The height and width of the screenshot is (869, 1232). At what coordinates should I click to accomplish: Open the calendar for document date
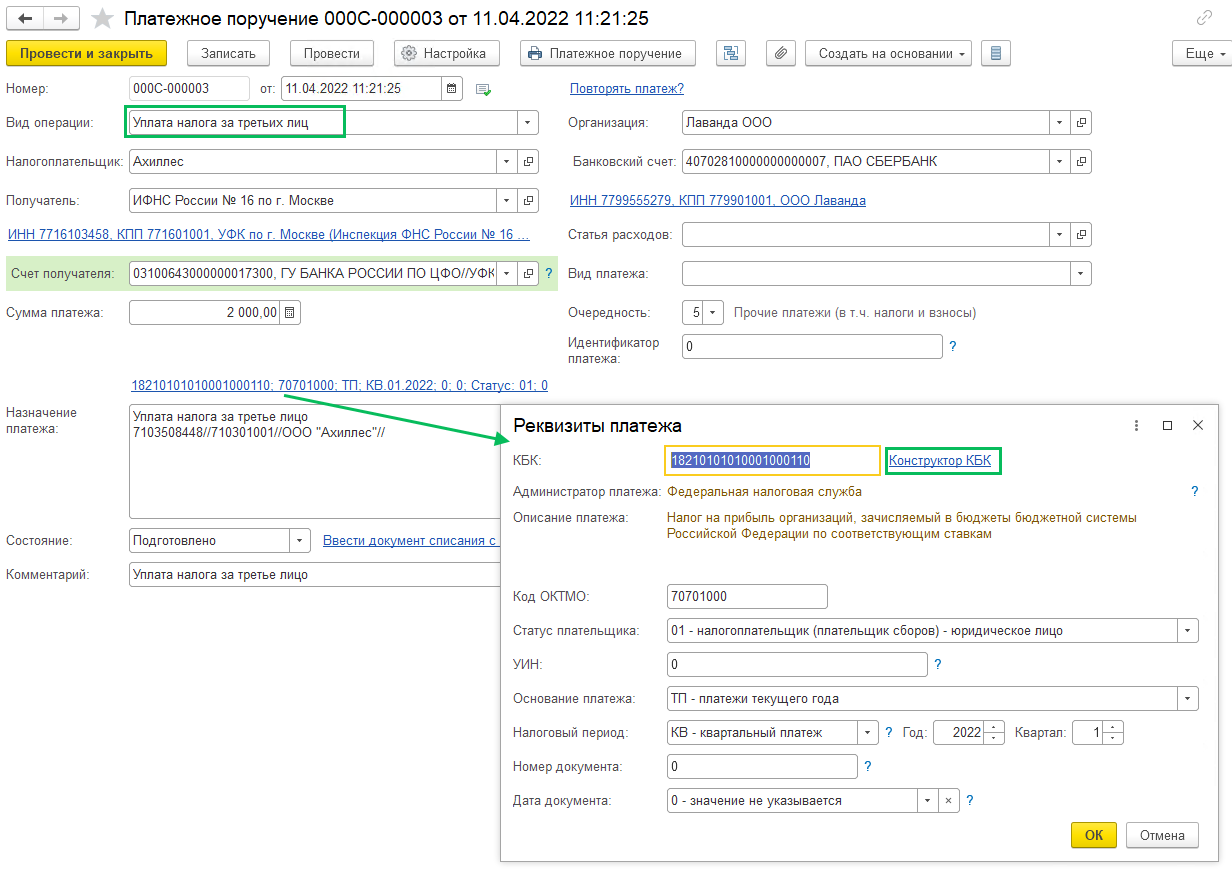click(452, 89)
